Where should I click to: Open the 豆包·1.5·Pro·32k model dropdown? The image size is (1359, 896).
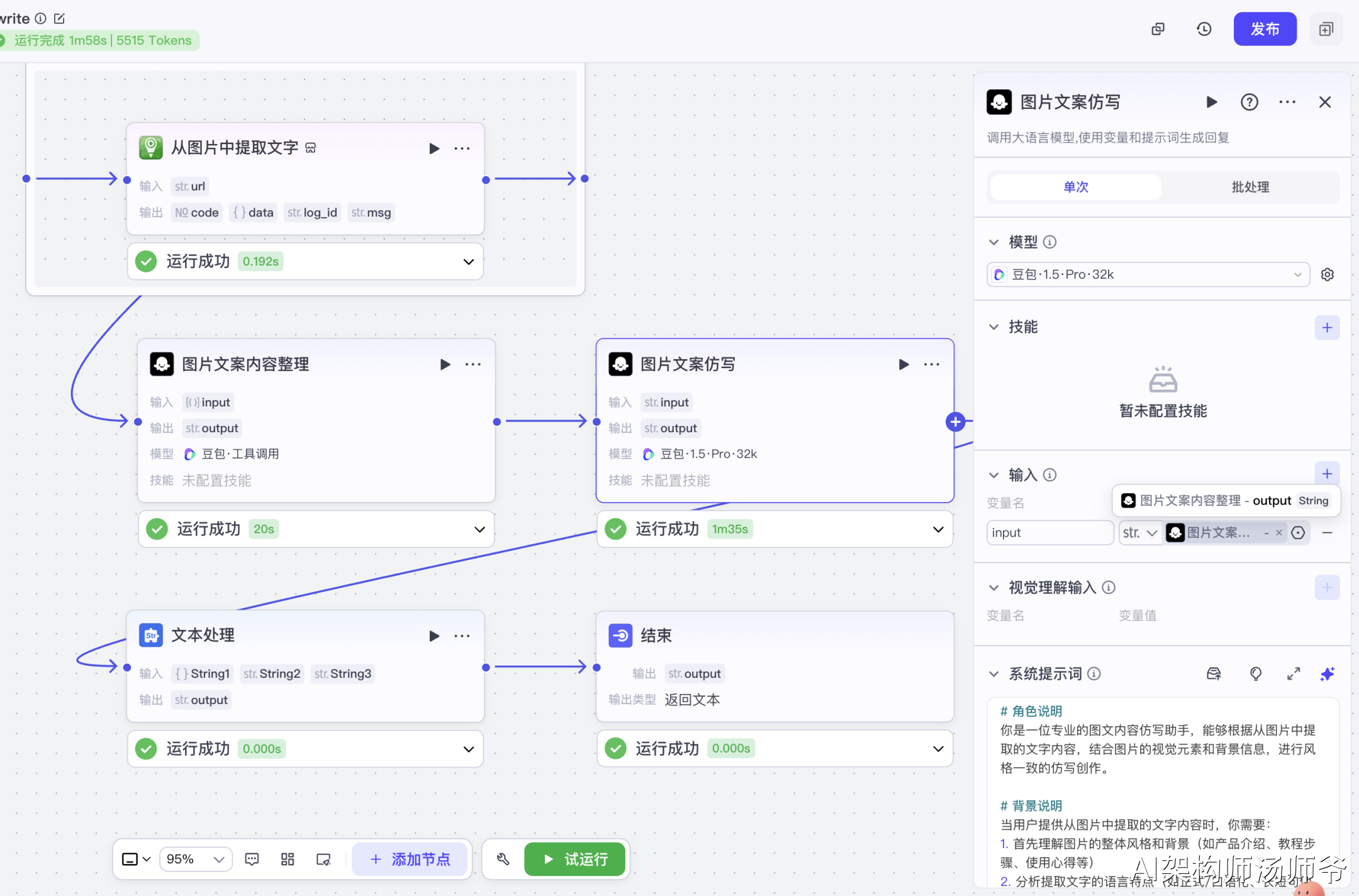[x=1148, y=274]
